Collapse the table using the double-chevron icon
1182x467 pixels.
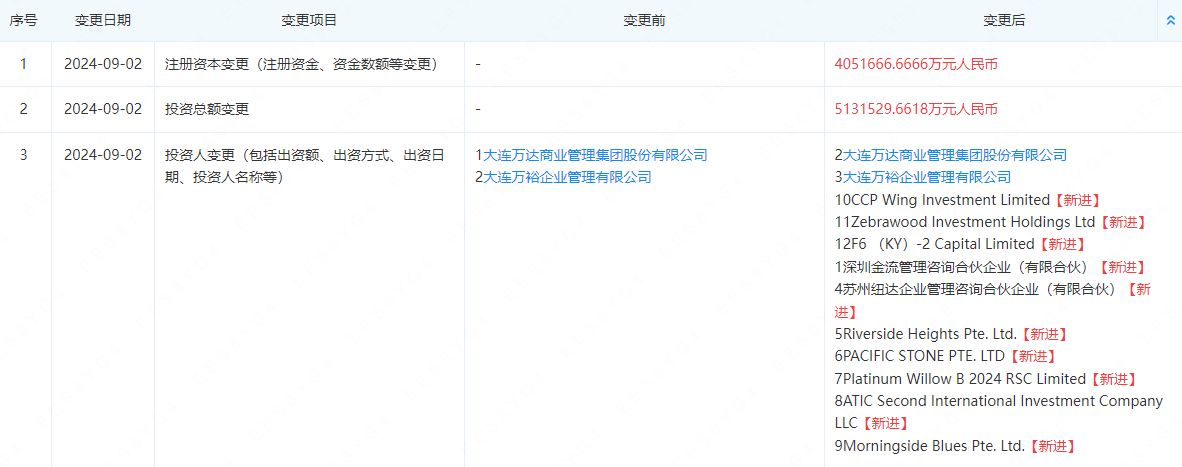(1171, 20)
